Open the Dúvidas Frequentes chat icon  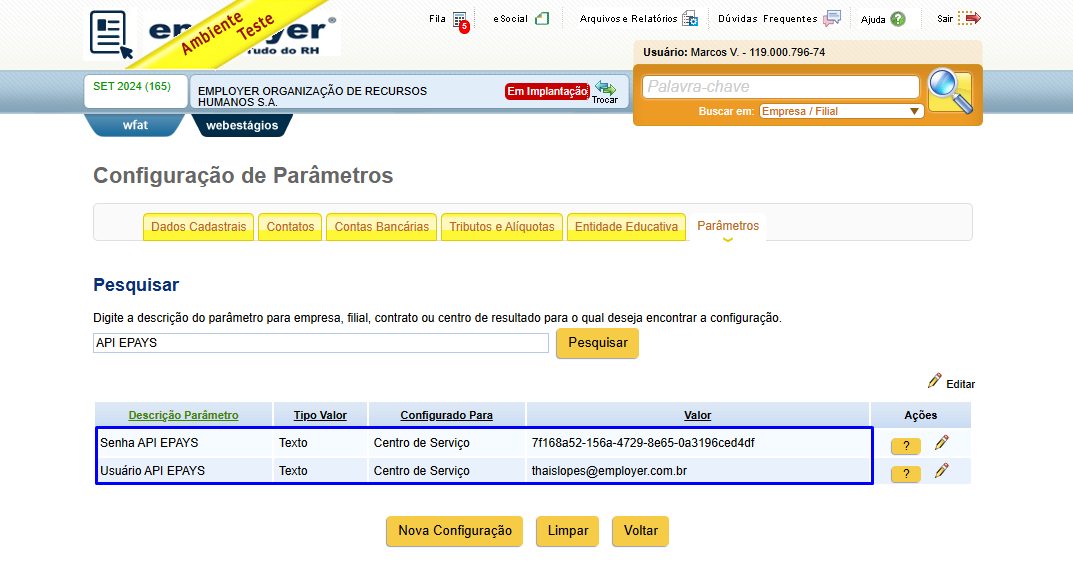(x=832, y=18)
